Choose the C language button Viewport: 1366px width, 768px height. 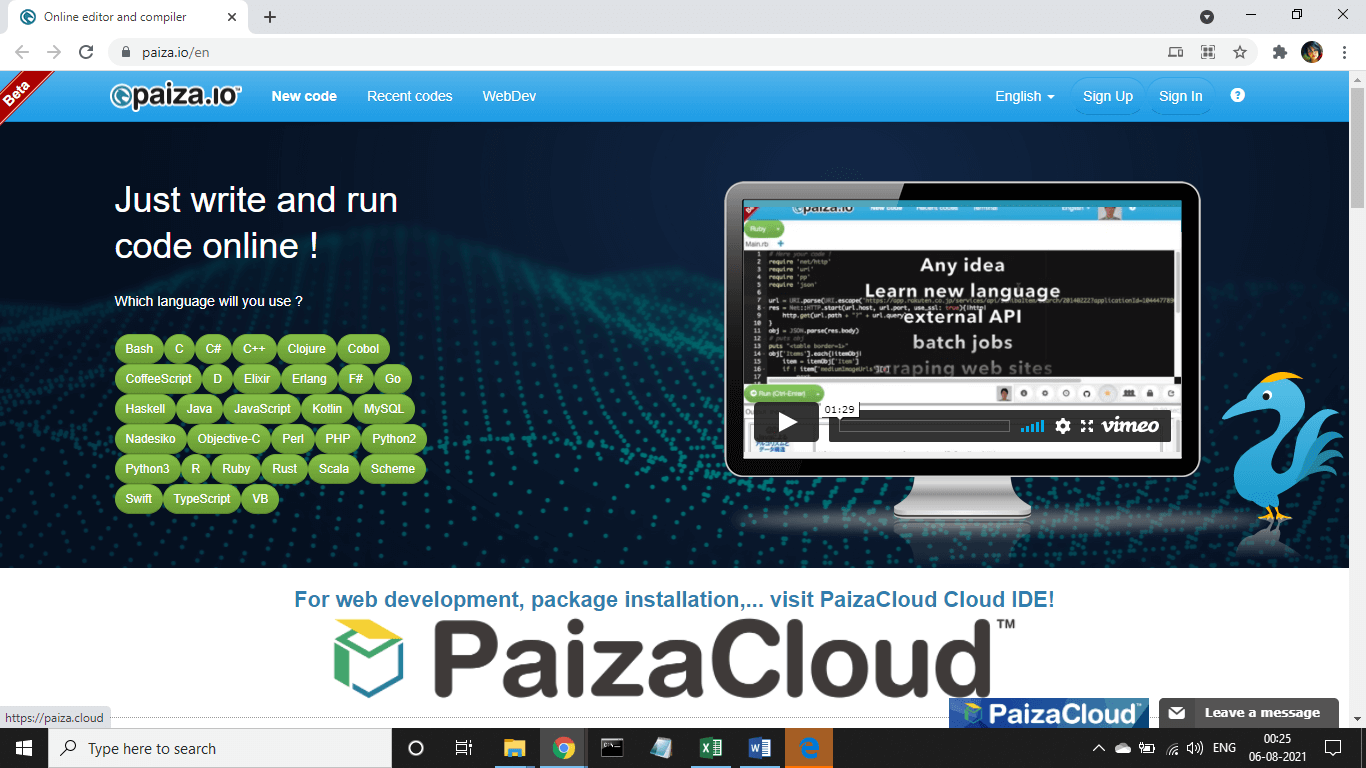179,349
